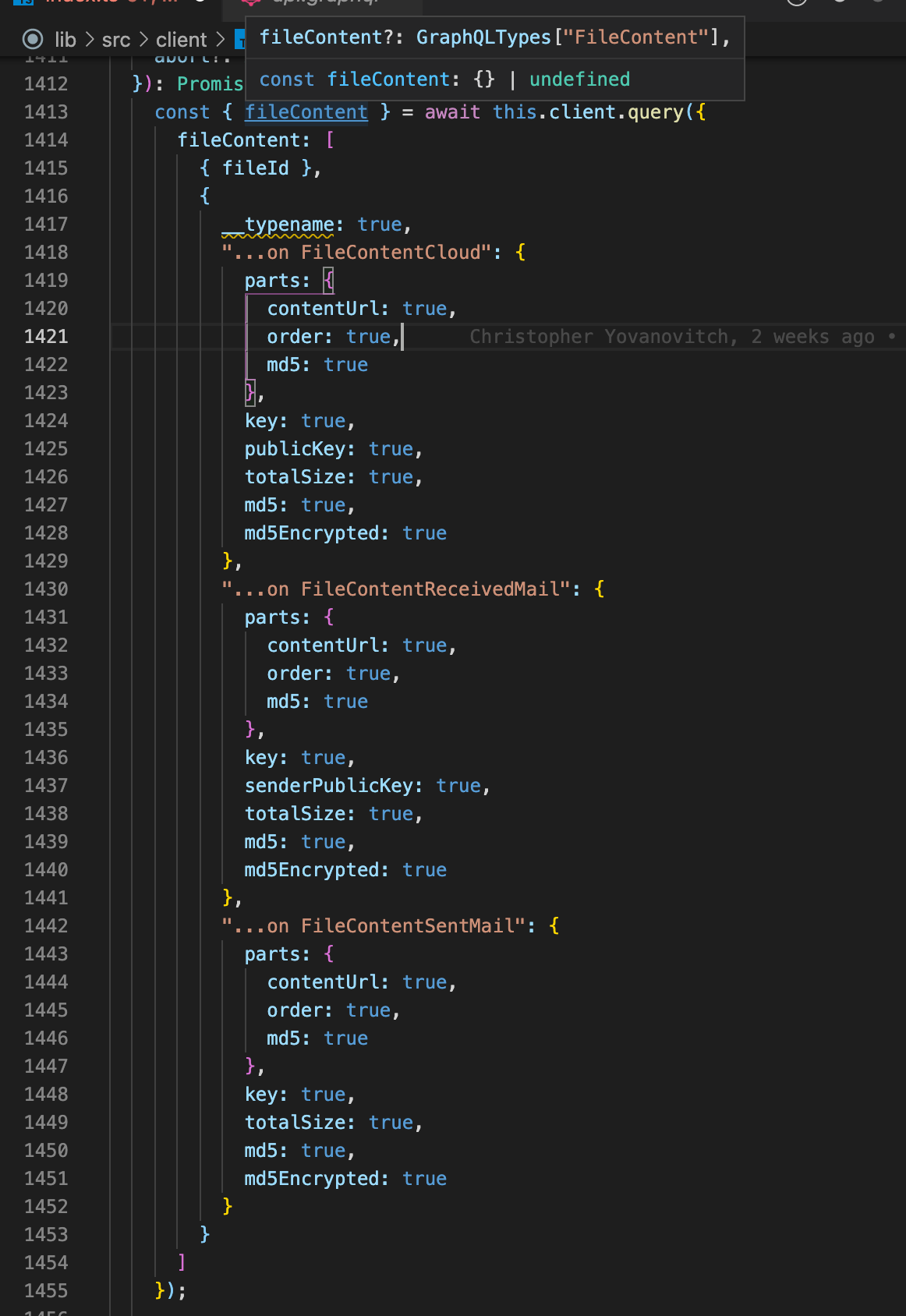Viewport: 906px width, 1316px height.
Task: Click line number 1430 in the gutter
Action: (x=46, y=589)
